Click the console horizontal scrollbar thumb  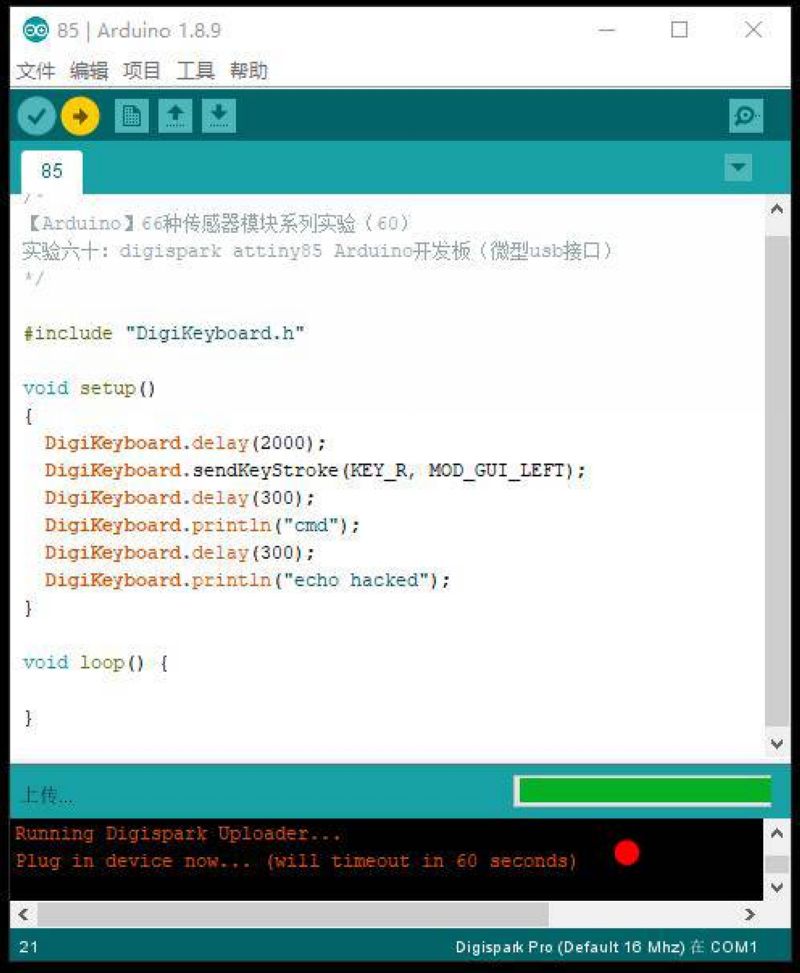pos(293,914)
